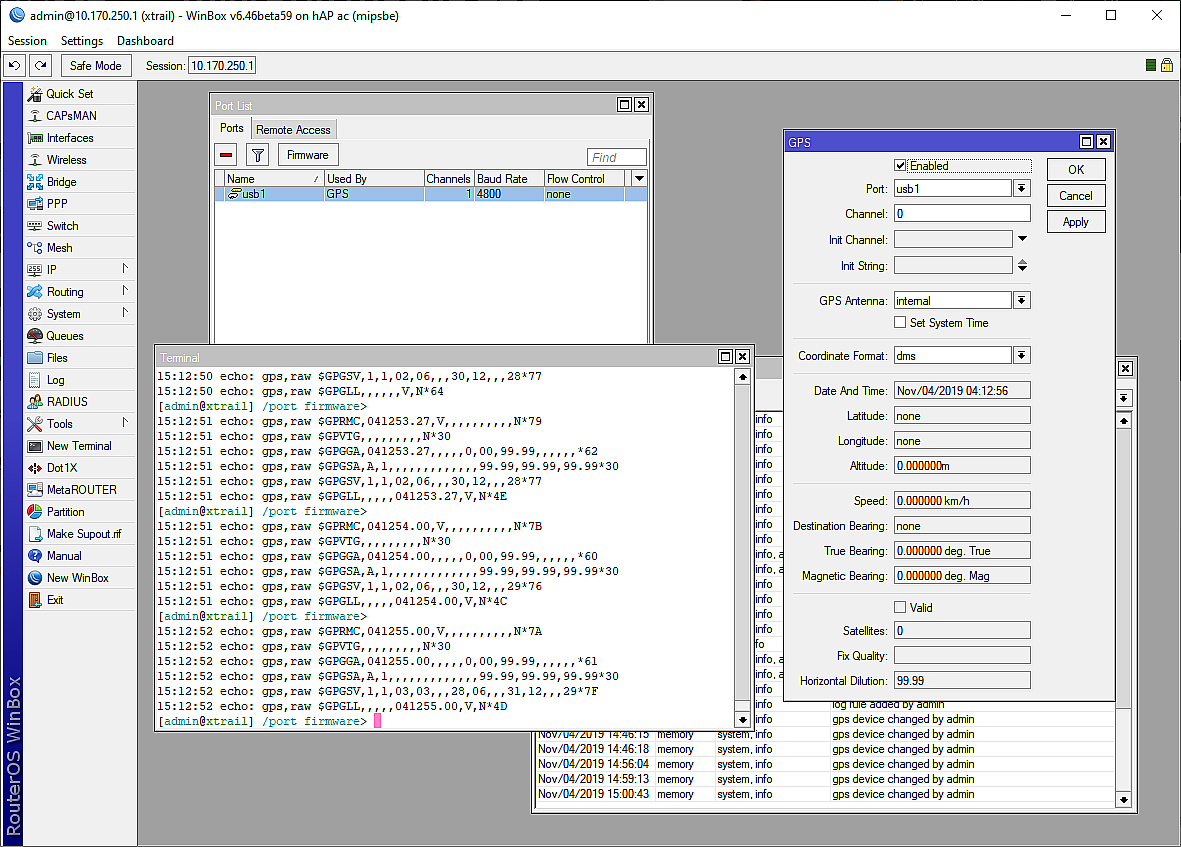The width and height of the screenshot is (1181, 847).
Task: Click the Session address field 10.170.250.1
Action: pos(221,66)
